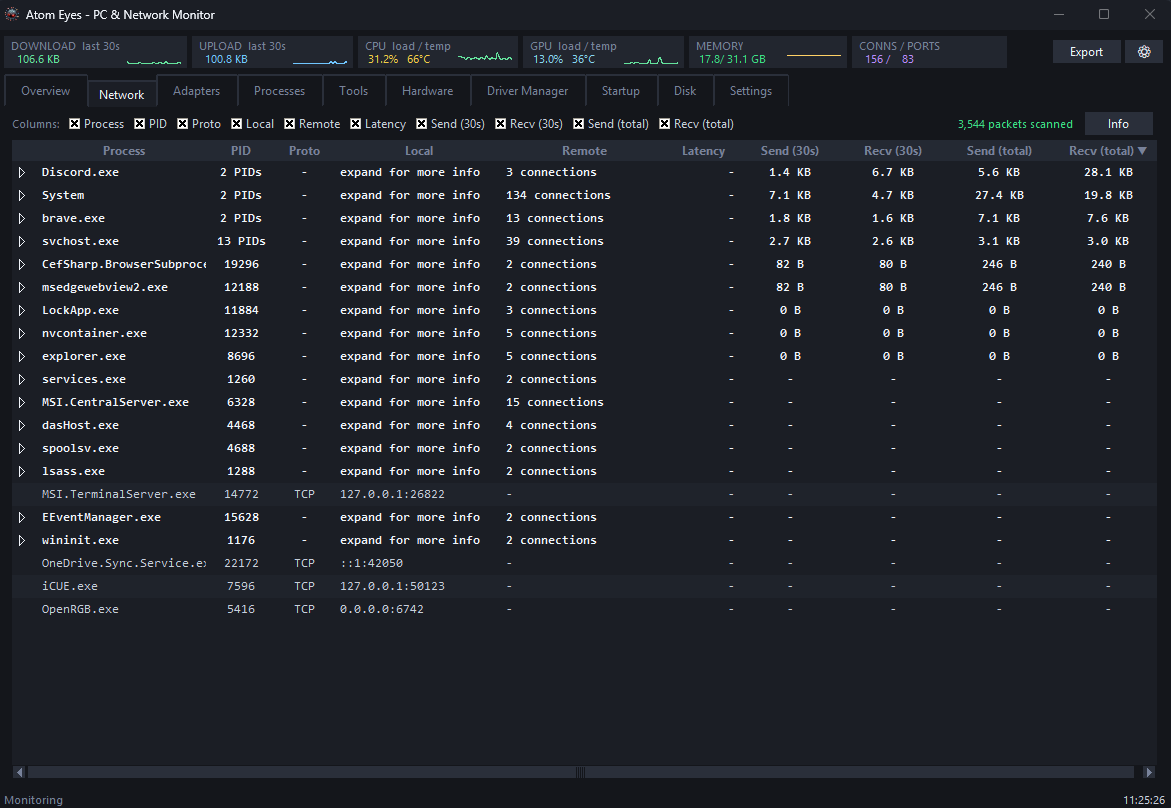1171x808 pixels.
Task: Expand the CefSharp.BrowserSubprocess row
Action: tap(22, 264)
